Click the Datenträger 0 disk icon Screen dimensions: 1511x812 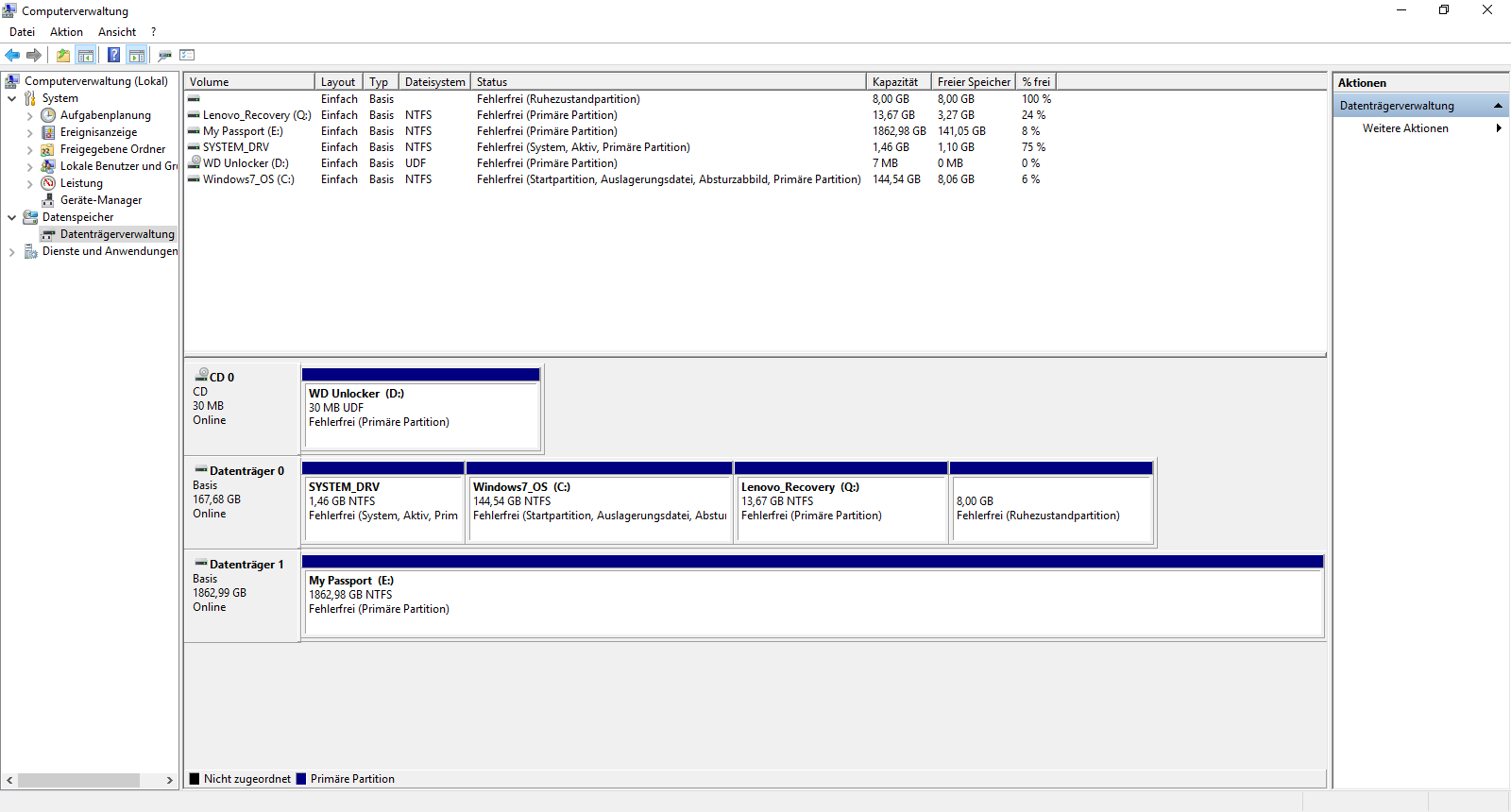point(201,469)
